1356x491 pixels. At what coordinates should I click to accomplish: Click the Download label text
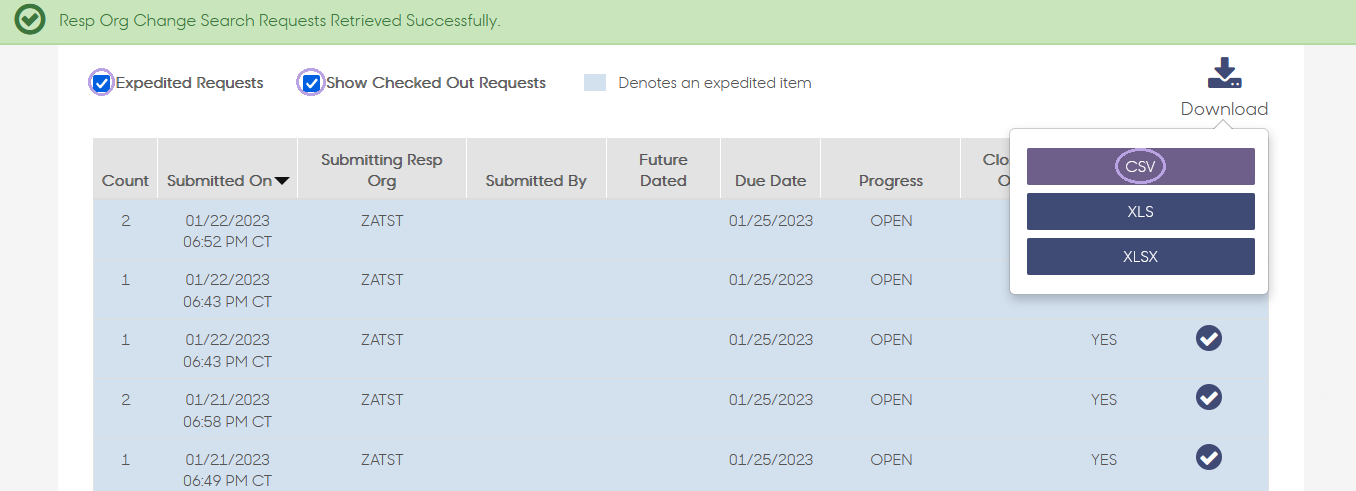[1224, 109]
